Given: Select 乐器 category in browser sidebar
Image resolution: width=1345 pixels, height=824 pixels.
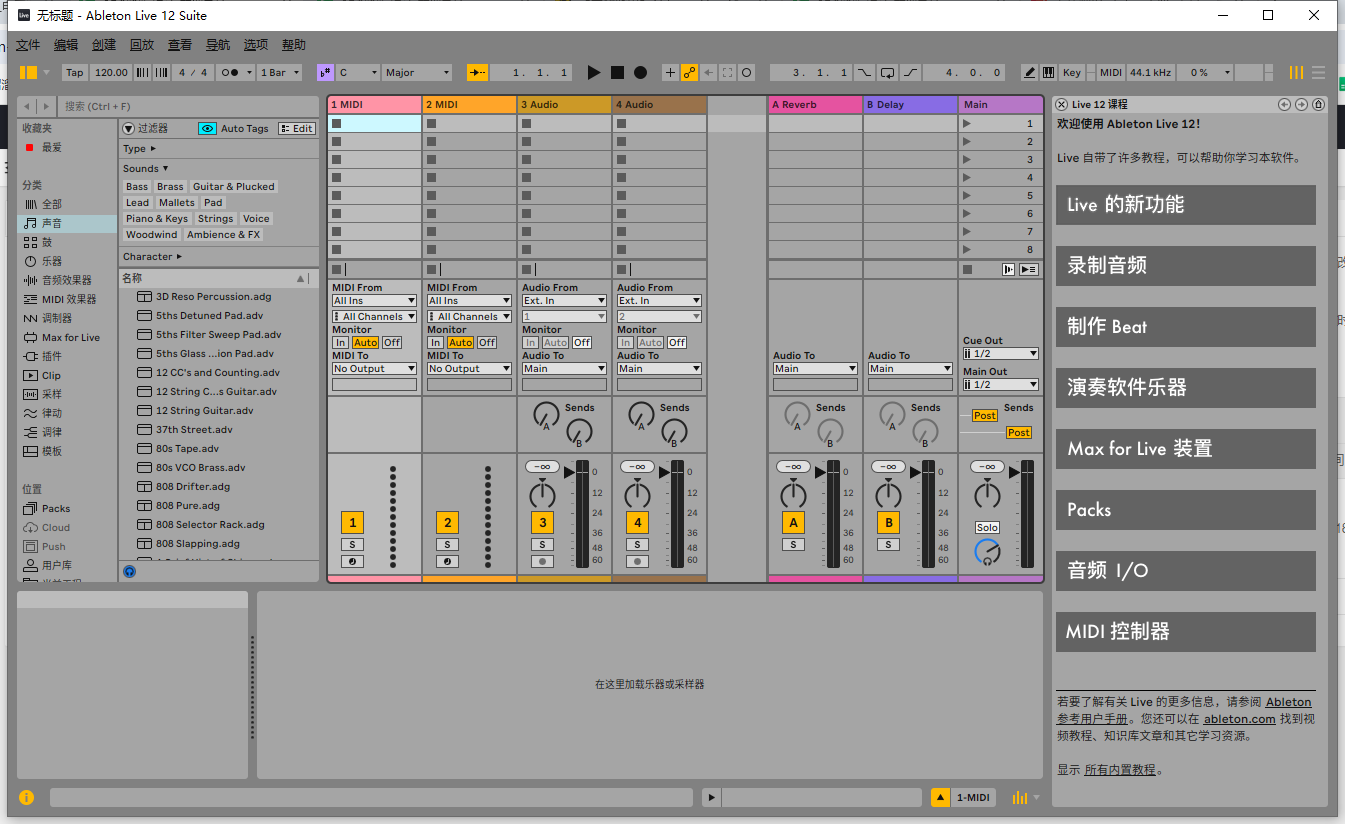Looking at the screenshot, I should [67, 261].
